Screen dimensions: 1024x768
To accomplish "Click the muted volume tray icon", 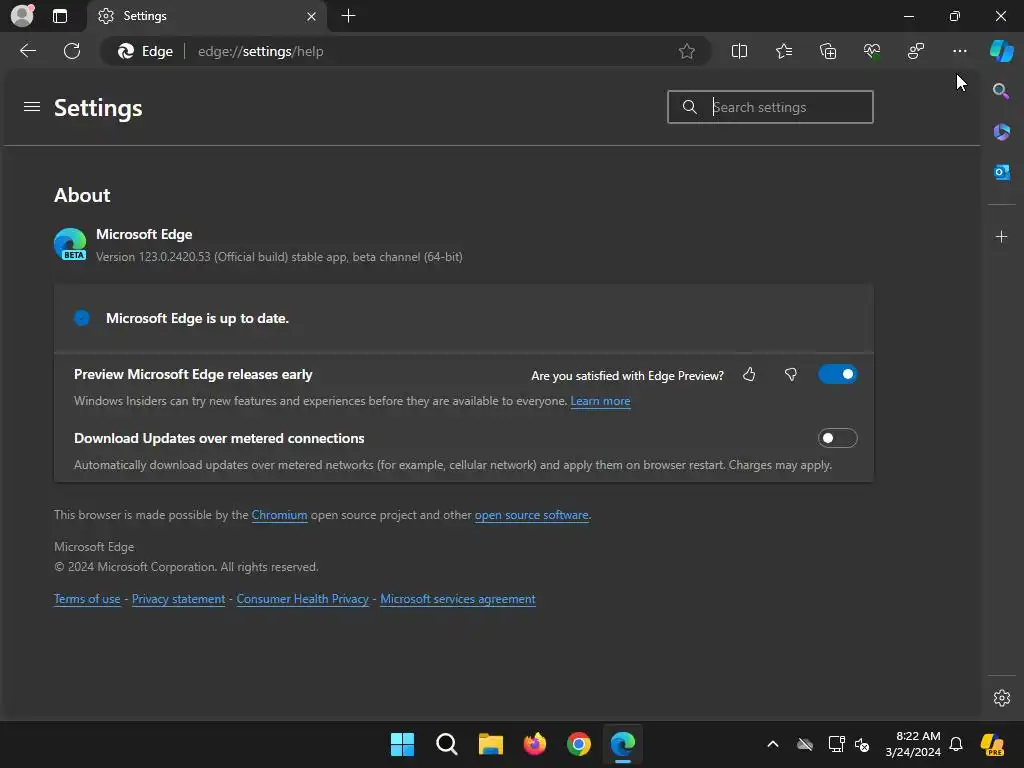I will tap(862, 744).
